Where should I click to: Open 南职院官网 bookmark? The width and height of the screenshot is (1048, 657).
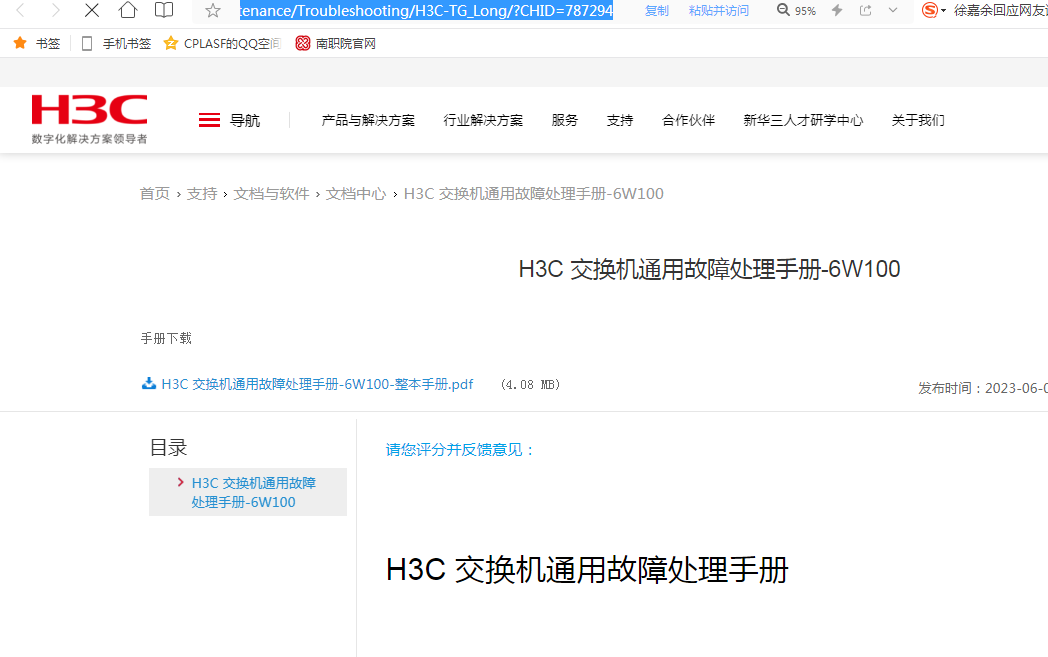click(336, 43)
